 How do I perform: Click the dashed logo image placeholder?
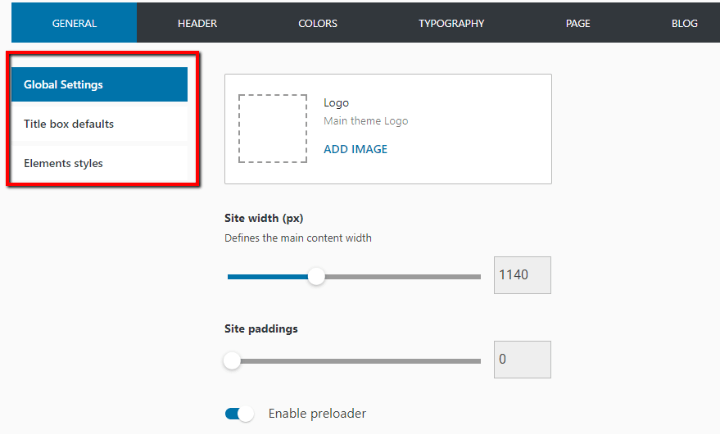tap(273, 129)
